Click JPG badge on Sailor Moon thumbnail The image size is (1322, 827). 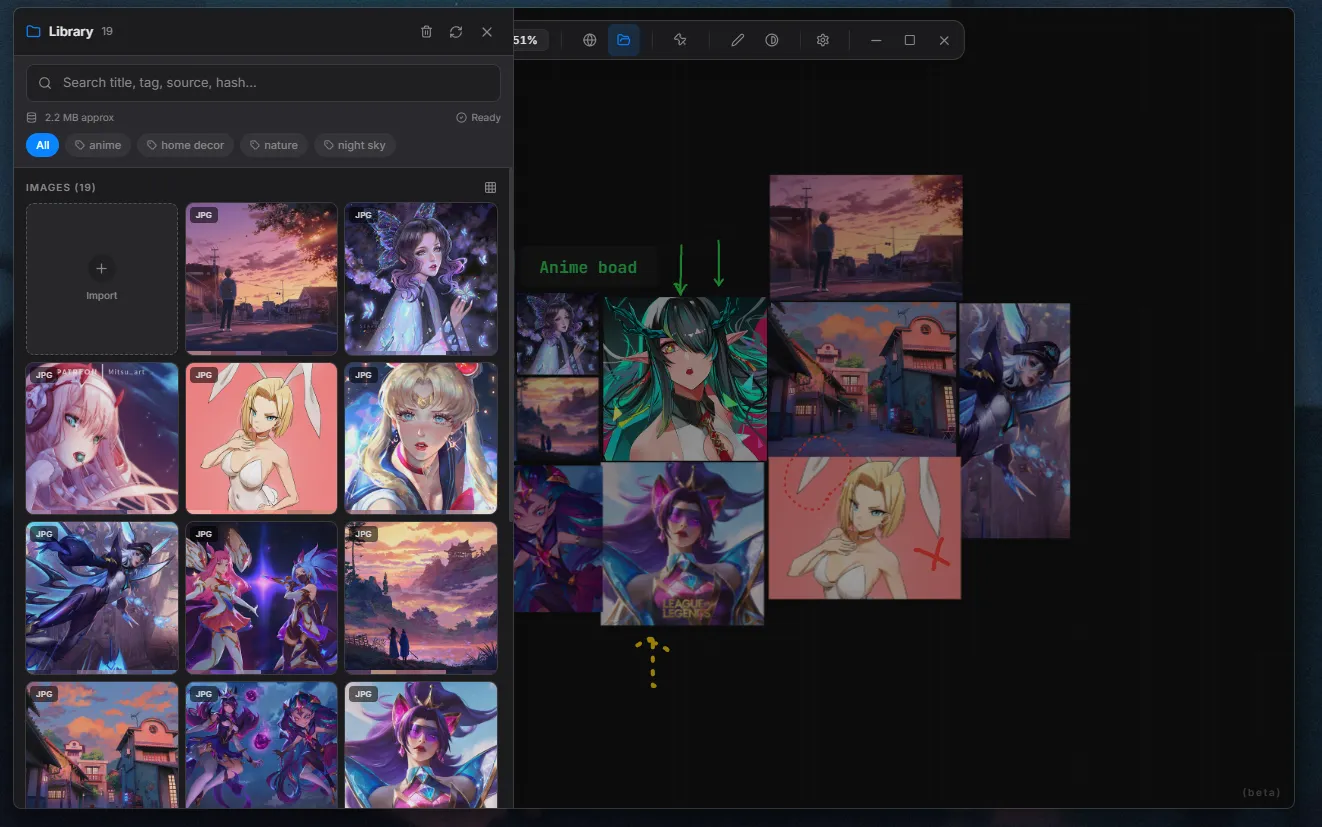point(363,375)
